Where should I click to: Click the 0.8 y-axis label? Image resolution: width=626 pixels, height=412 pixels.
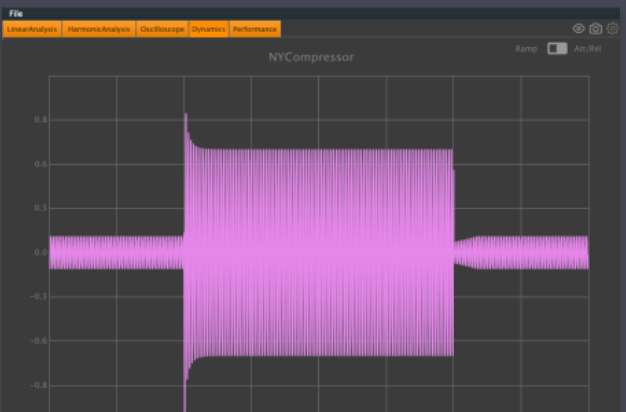(x=41, y=120)
